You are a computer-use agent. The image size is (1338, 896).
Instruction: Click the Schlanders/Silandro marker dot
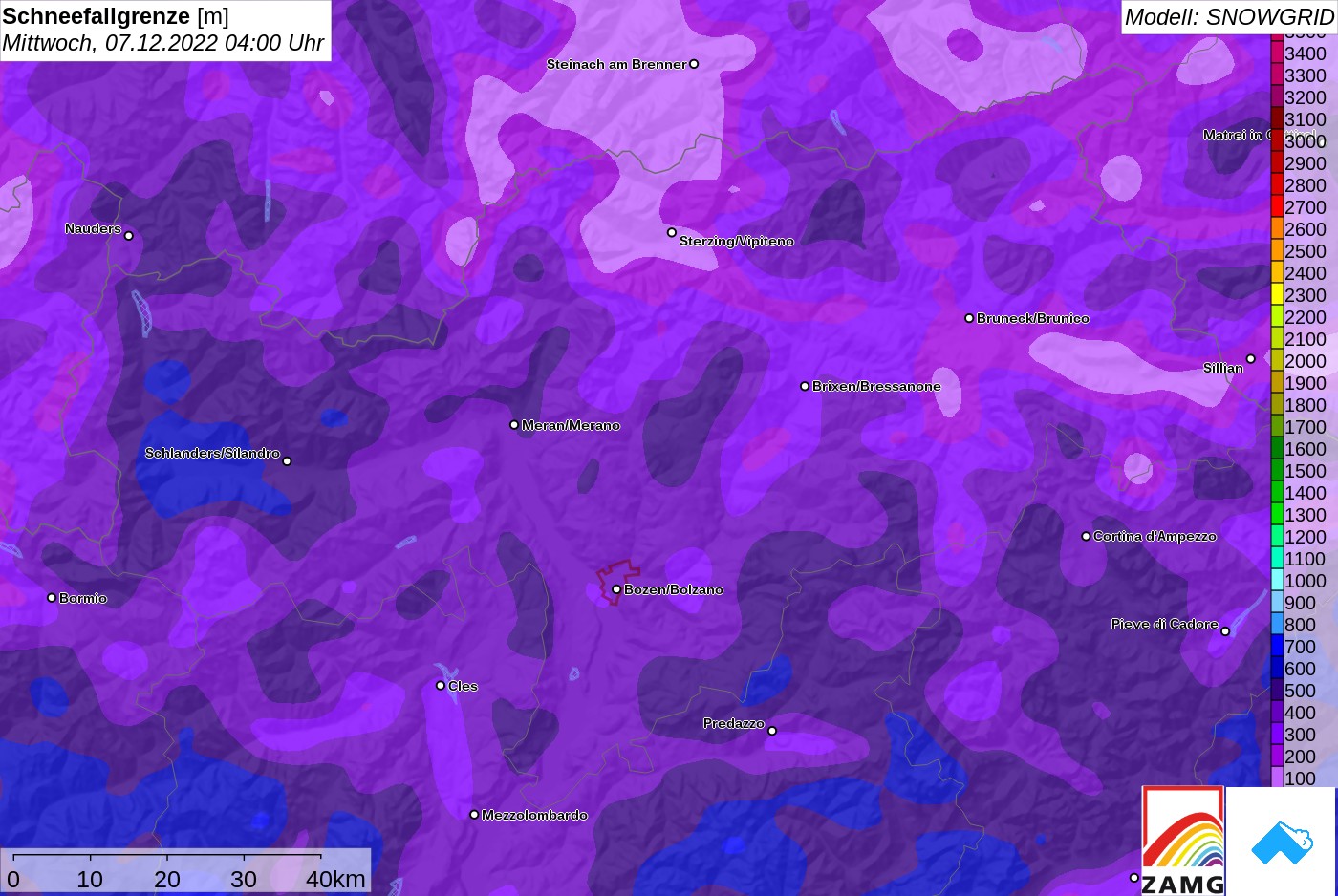coord(287,461)
